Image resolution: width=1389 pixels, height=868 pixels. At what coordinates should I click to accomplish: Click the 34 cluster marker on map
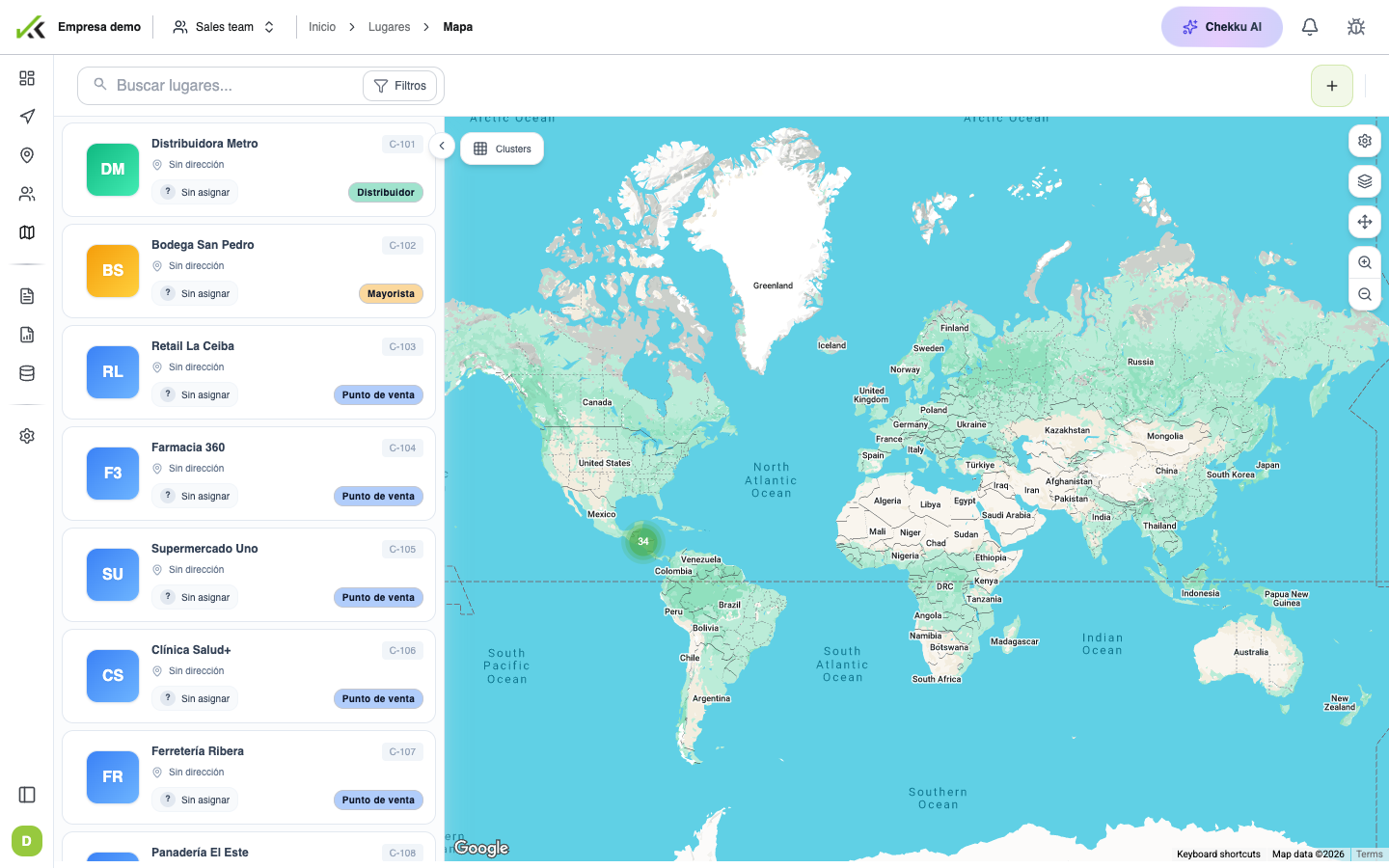[643, 541]
